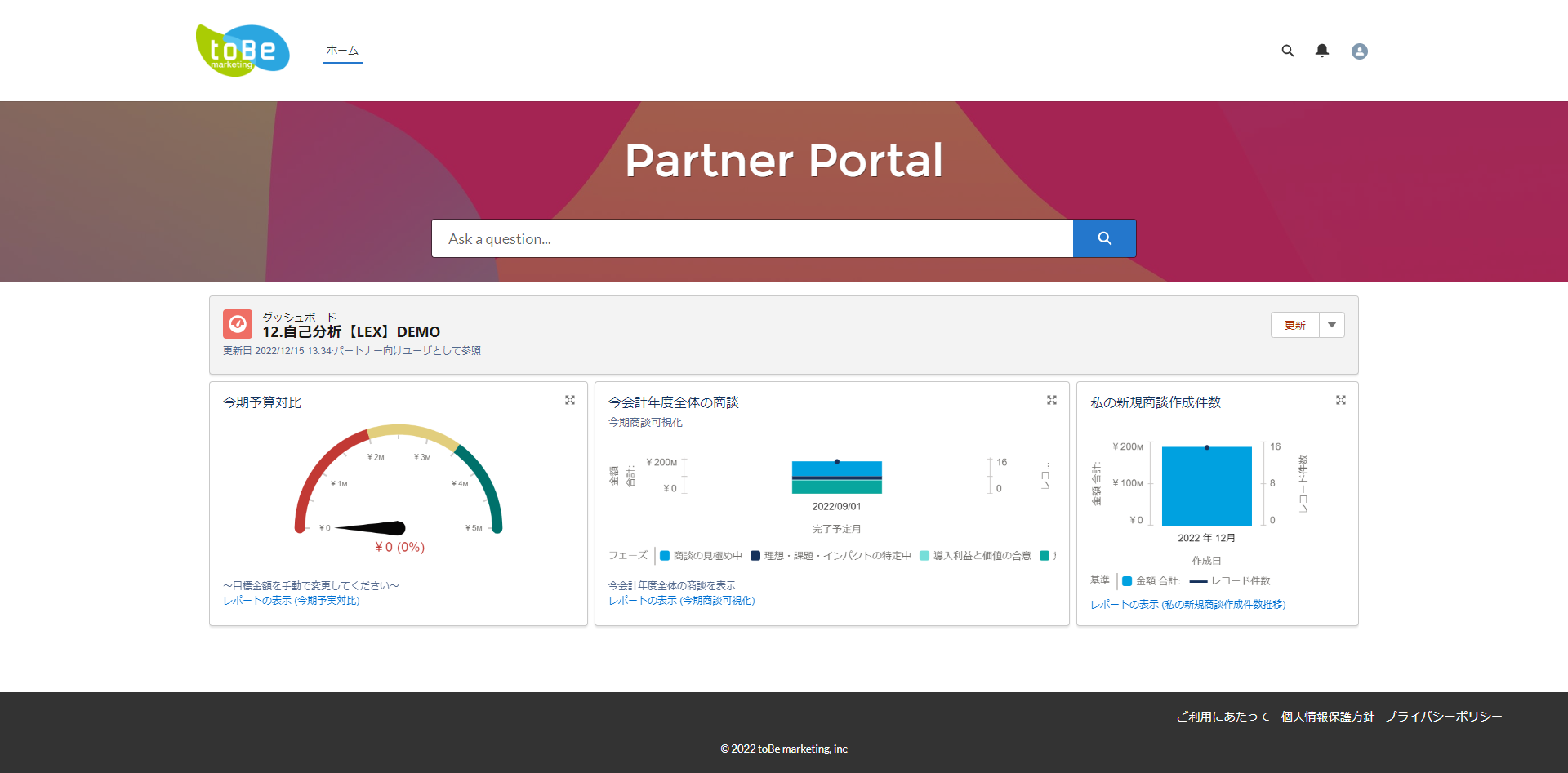Click the 2022/09/01 stacked bar
The height and width of the screenshot is (773, 1568).
click(x=837, y=478)
